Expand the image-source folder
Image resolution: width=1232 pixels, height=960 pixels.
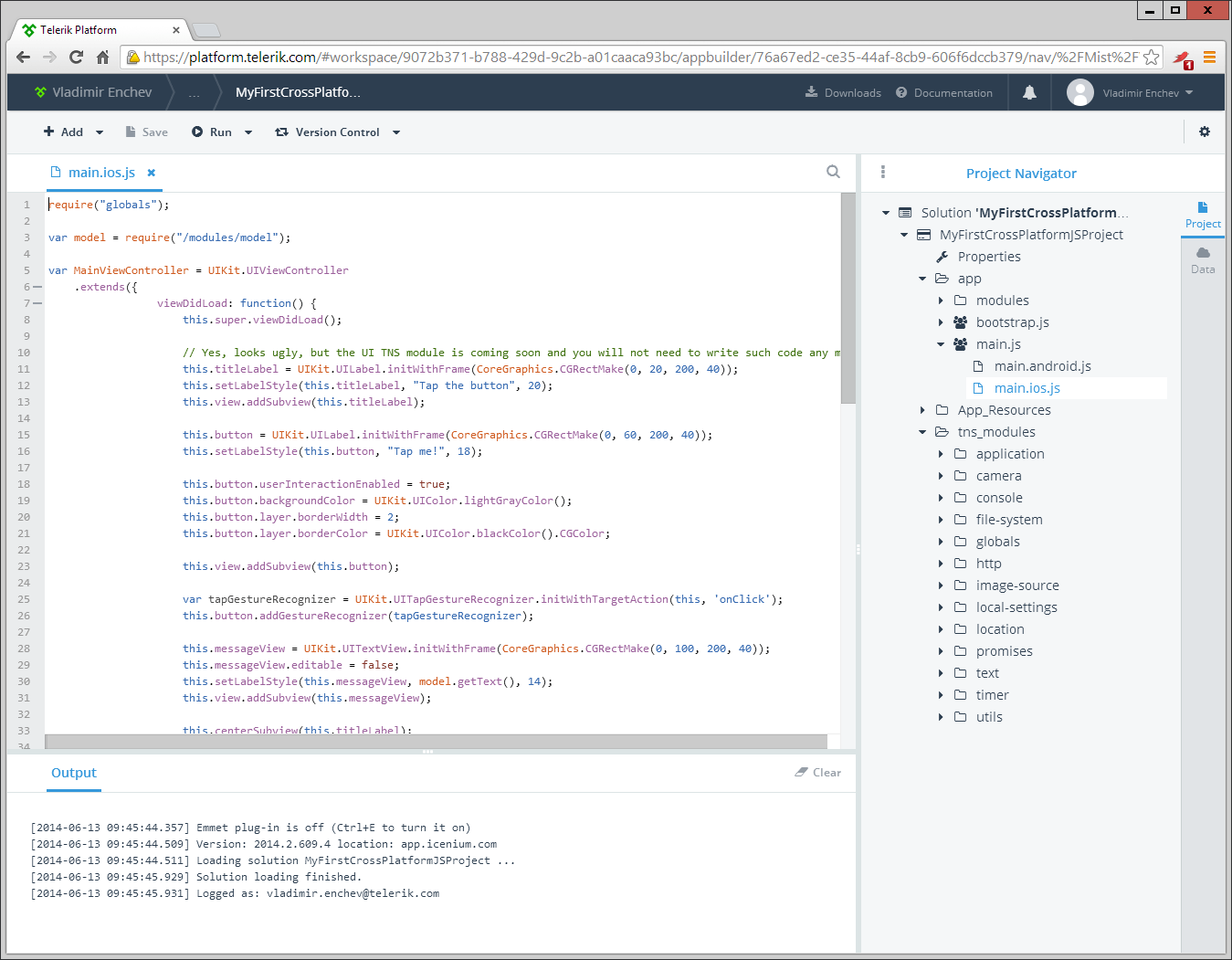(x=941, y=585)
